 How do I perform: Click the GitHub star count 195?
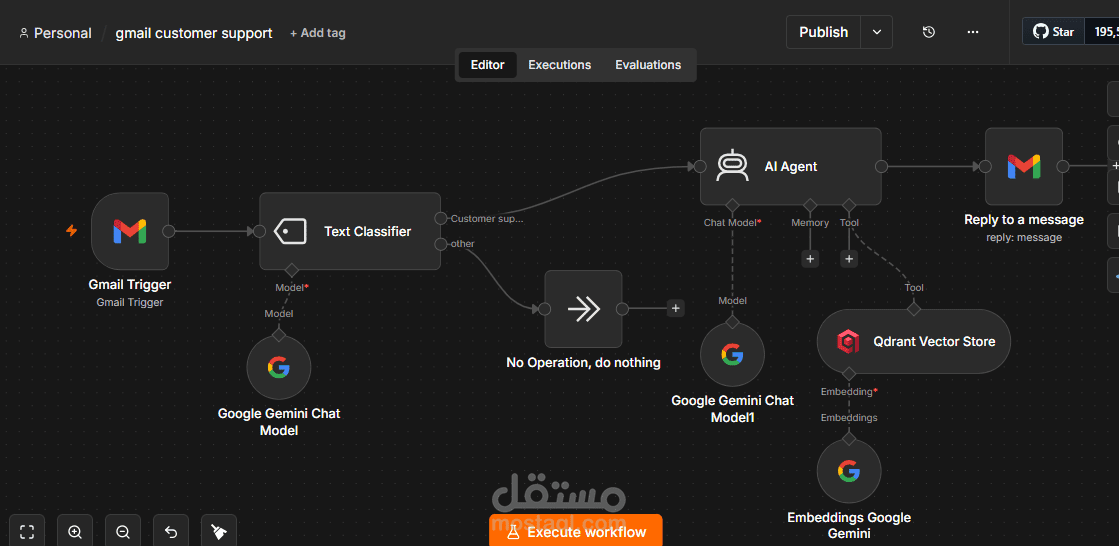coord(1102,32)
